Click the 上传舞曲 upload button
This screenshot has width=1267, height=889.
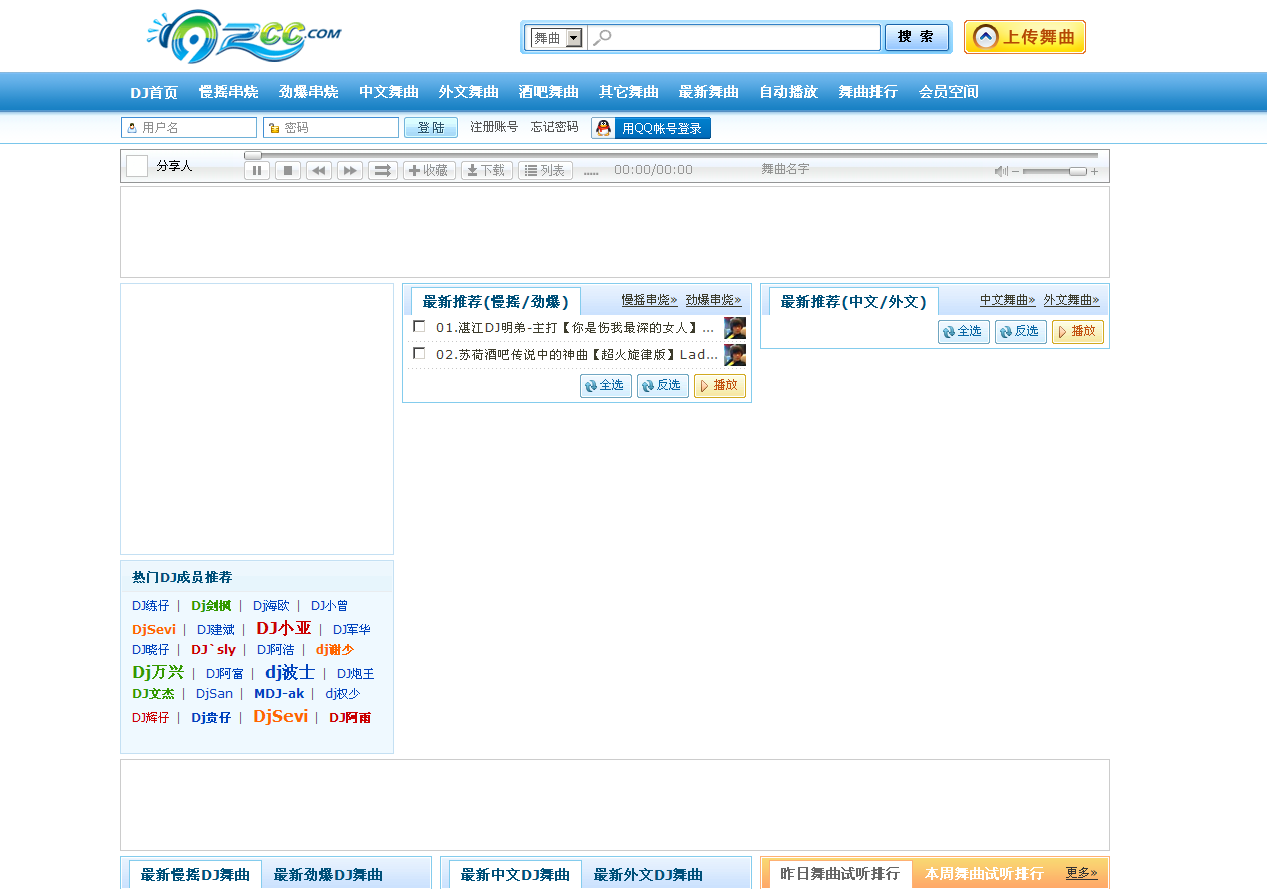[1025, 38]
